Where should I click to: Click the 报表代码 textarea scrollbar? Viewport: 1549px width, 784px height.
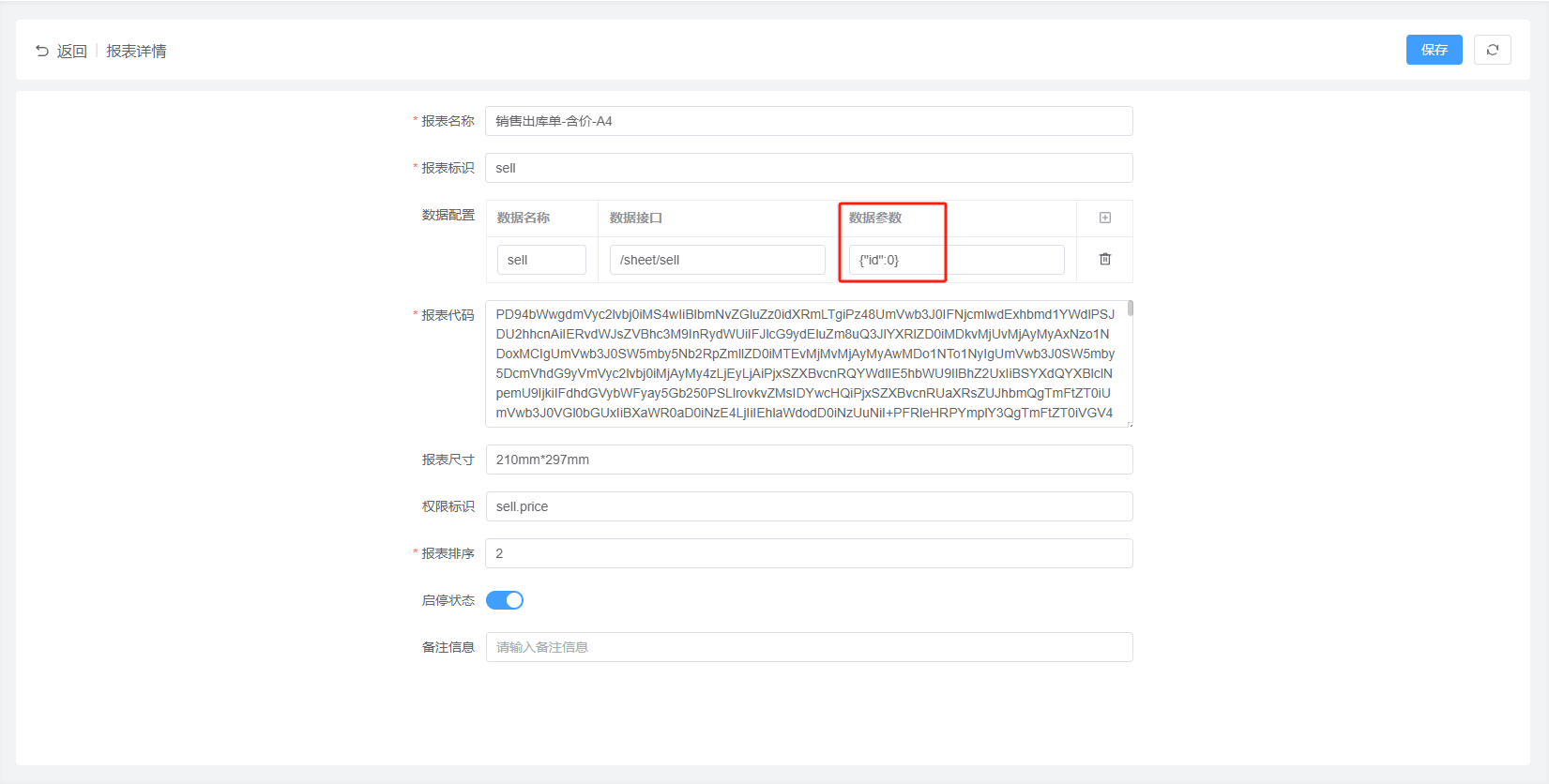[x=1130, y=309]
